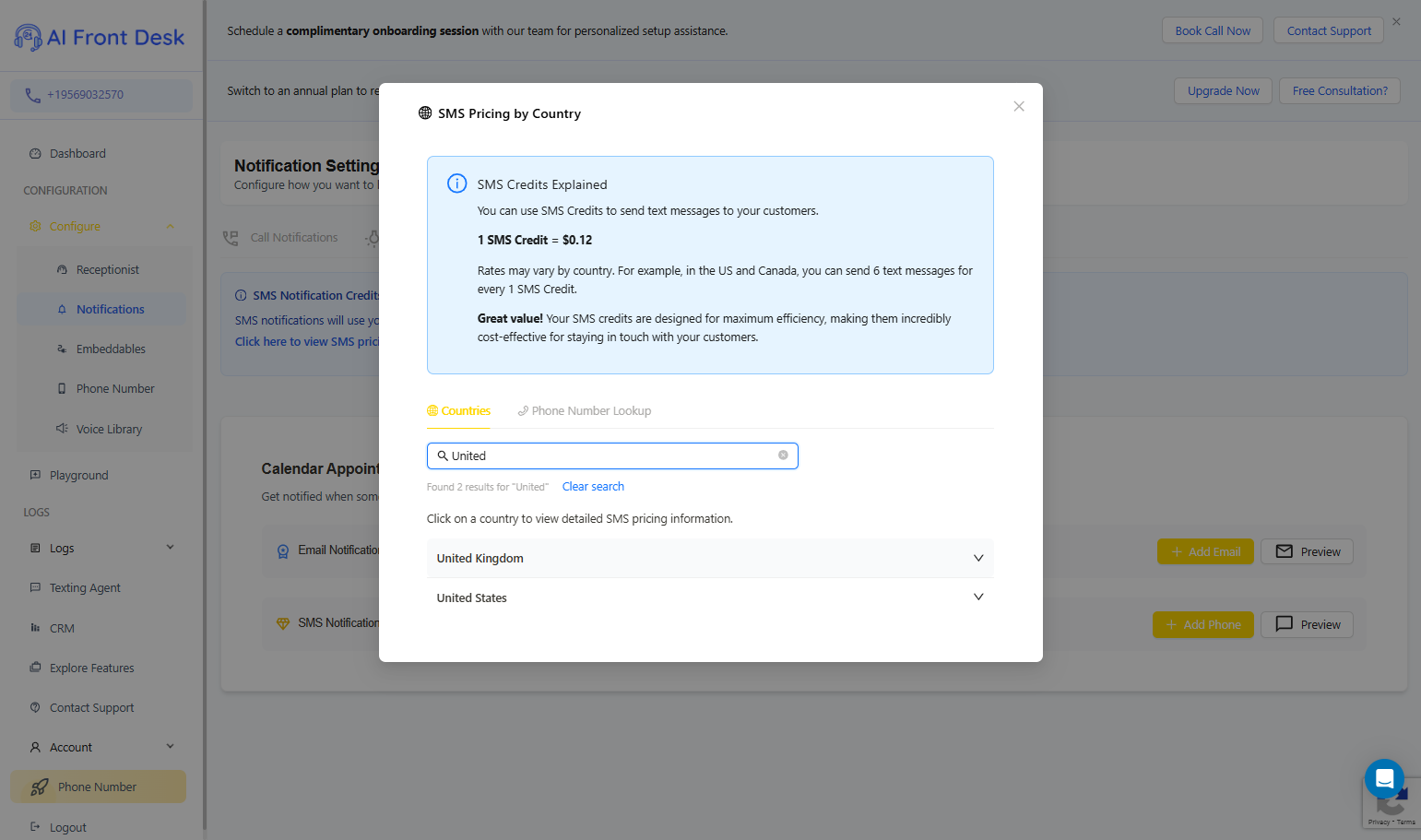Close the SMS Pricing by Country dialog
This screenshot has width=1421, height=840.
pyautogui.click(x=1019, y=106)
